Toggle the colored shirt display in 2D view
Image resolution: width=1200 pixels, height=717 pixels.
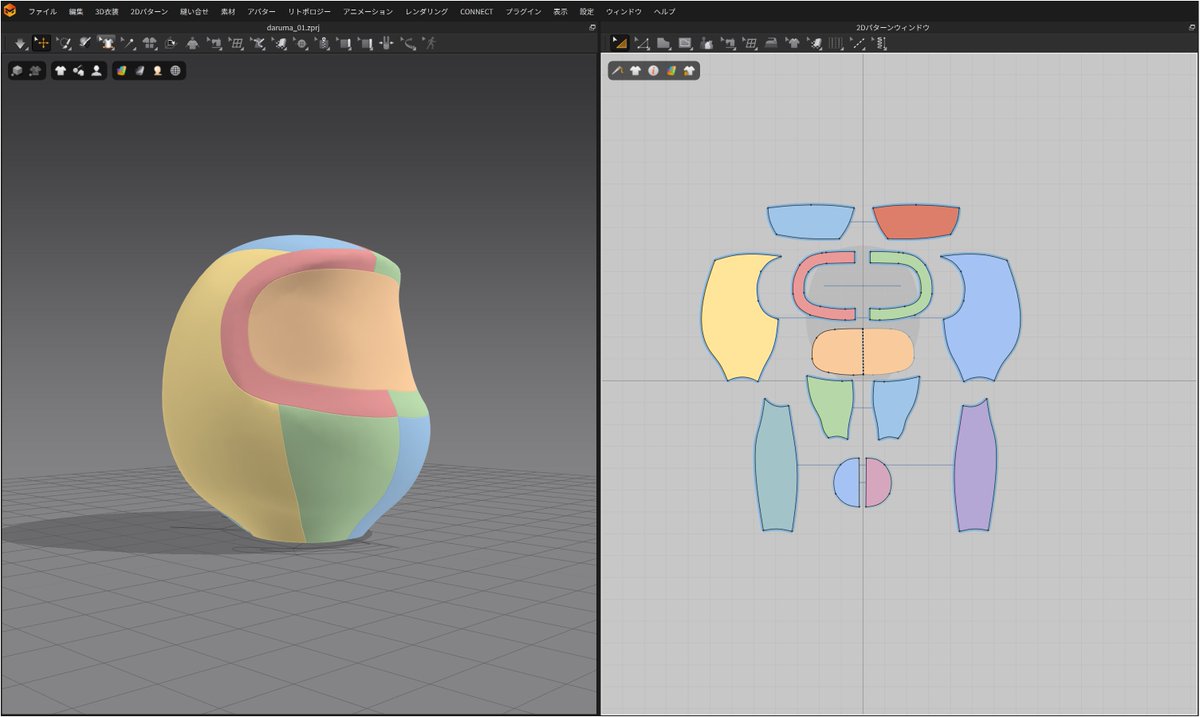689,71
